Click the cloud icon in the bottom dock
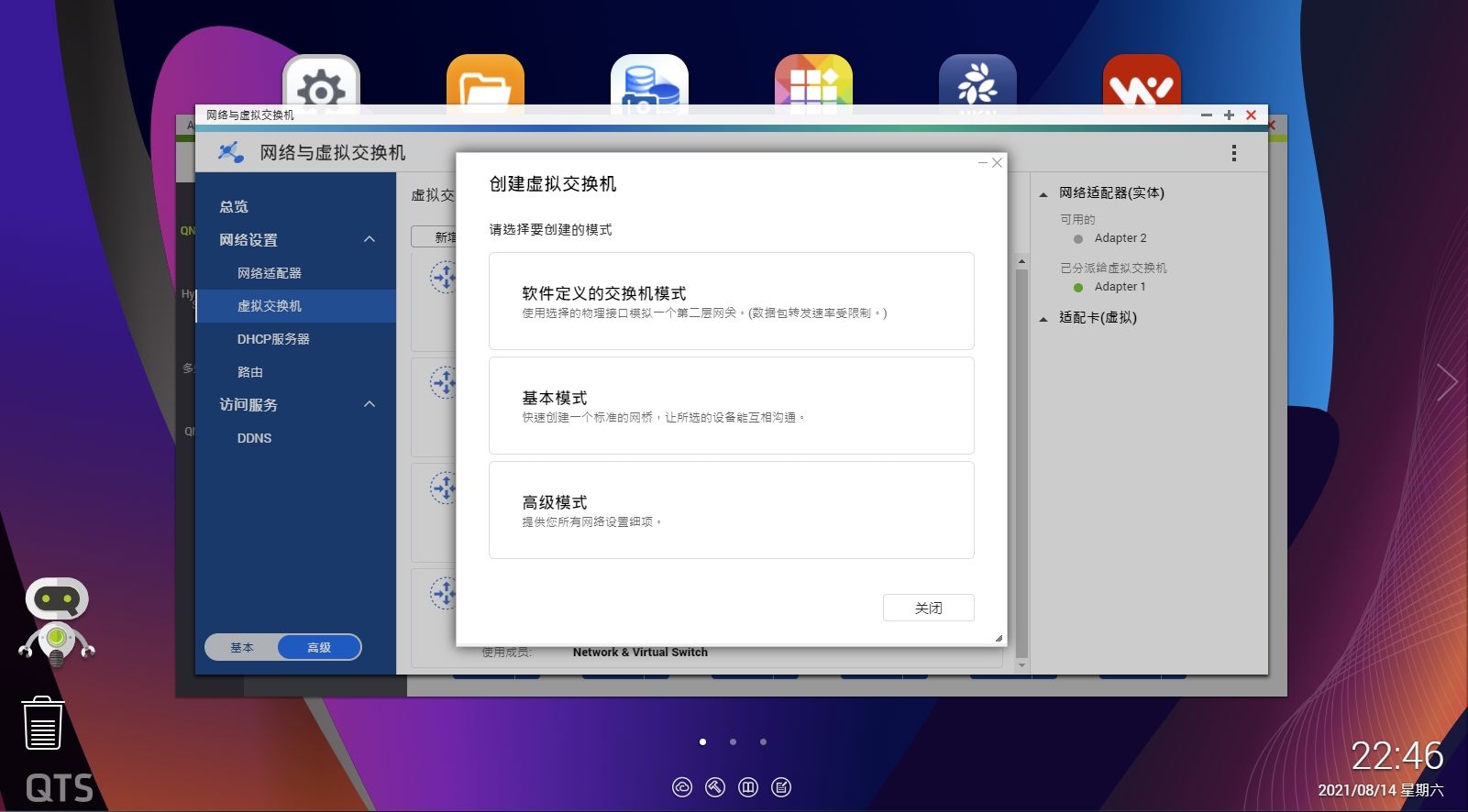This screenshot has width=1468, height=812. [682, 787]
